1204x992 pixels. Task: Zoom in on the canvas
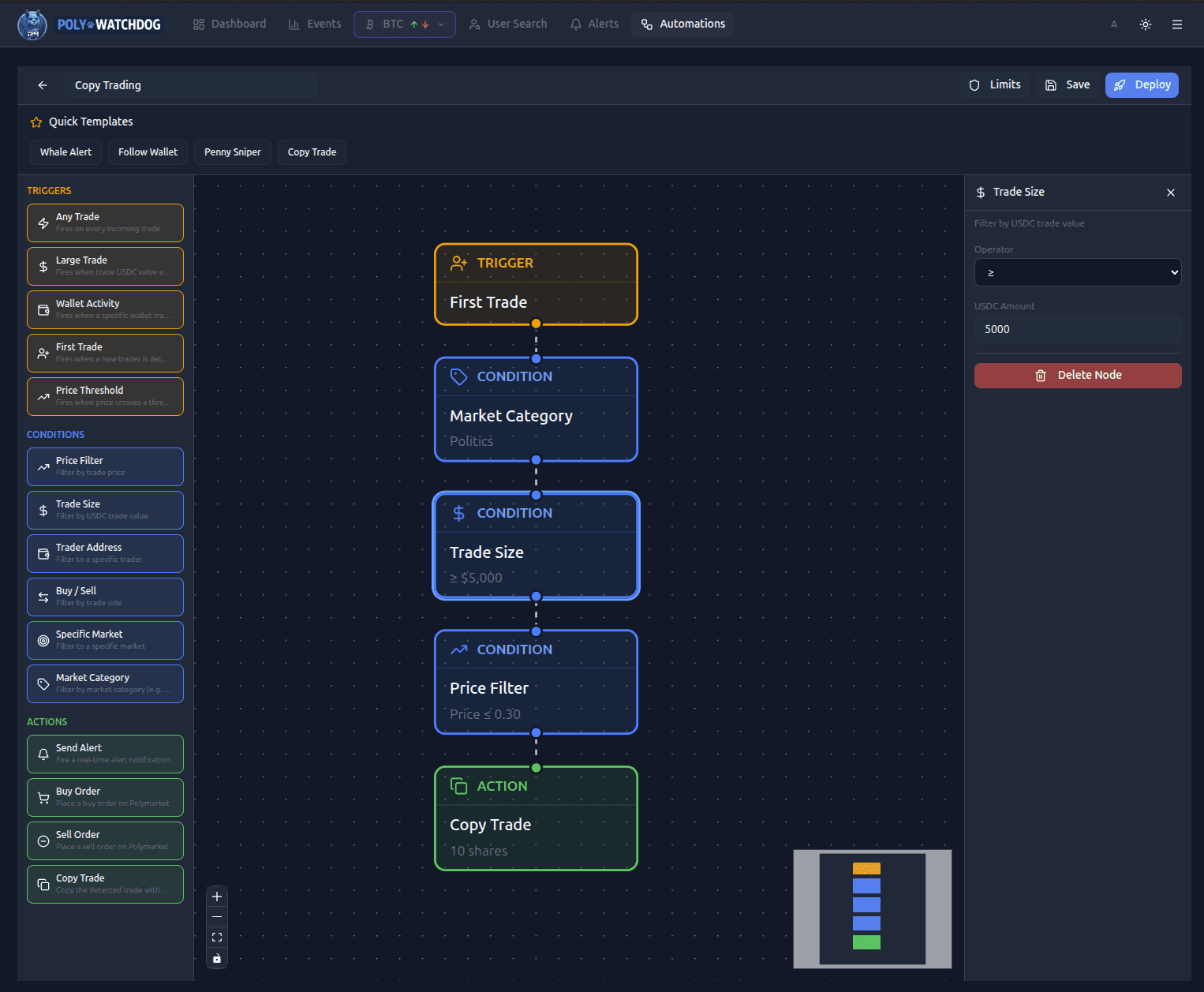point(217,897)
